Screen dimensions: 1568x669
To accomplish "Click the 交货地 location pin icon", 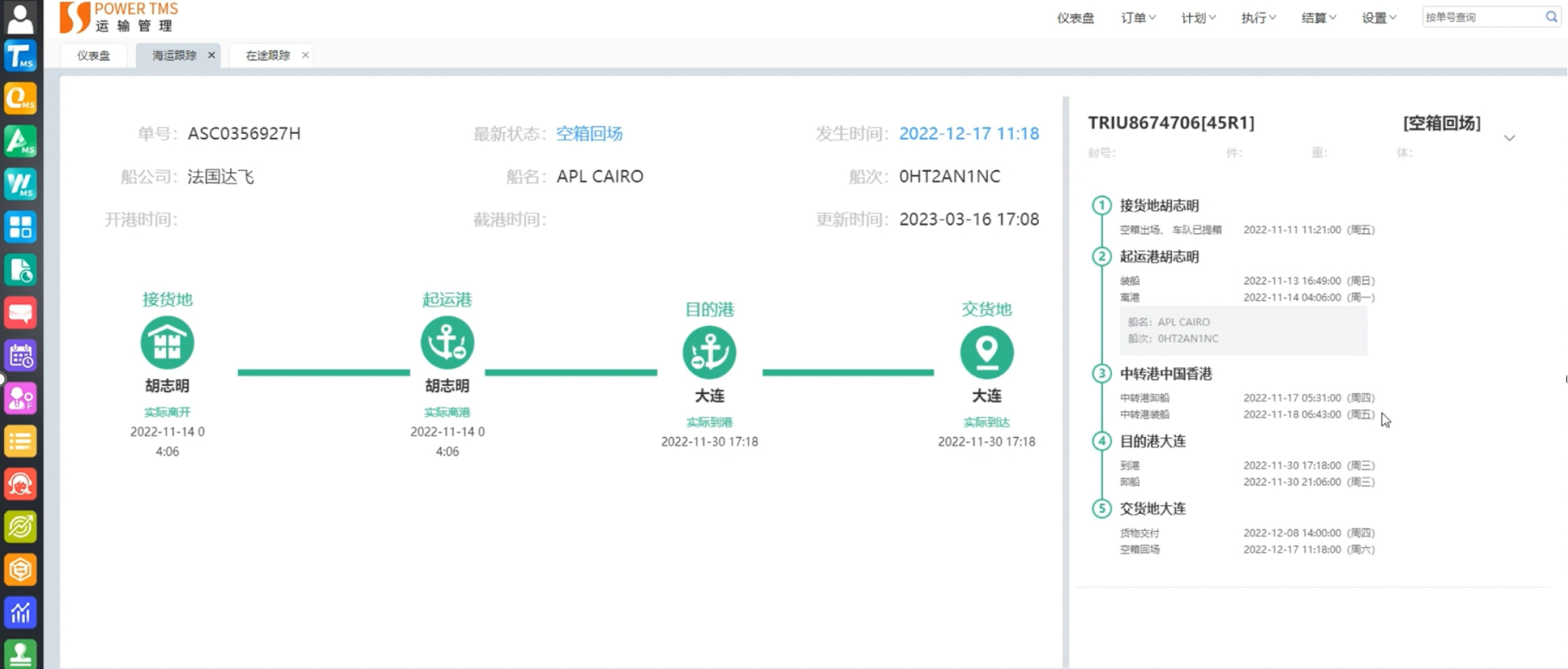I will (x=987, y=352).
